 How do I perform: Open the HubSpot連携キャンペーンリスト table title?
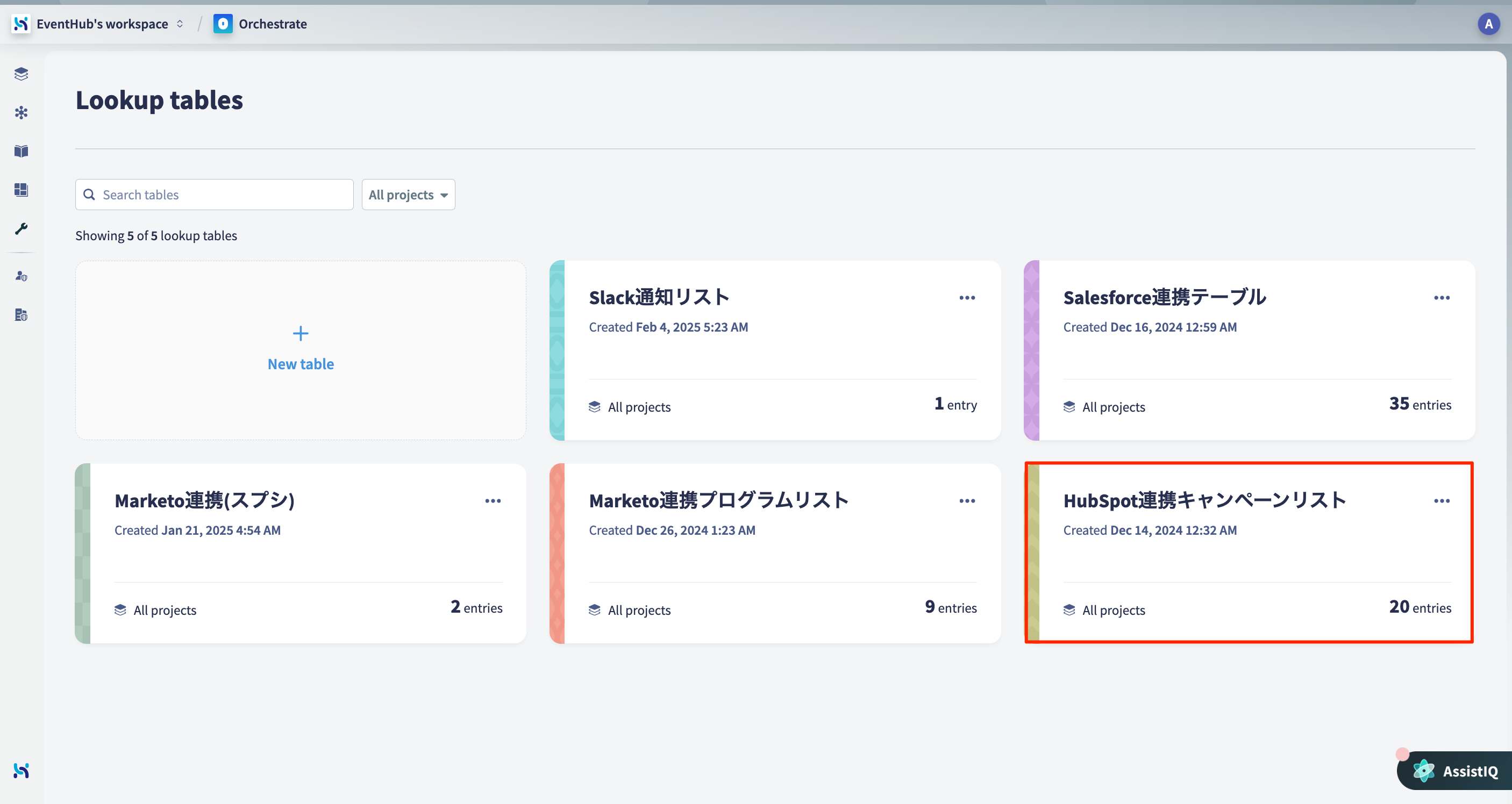(1204, 500)
